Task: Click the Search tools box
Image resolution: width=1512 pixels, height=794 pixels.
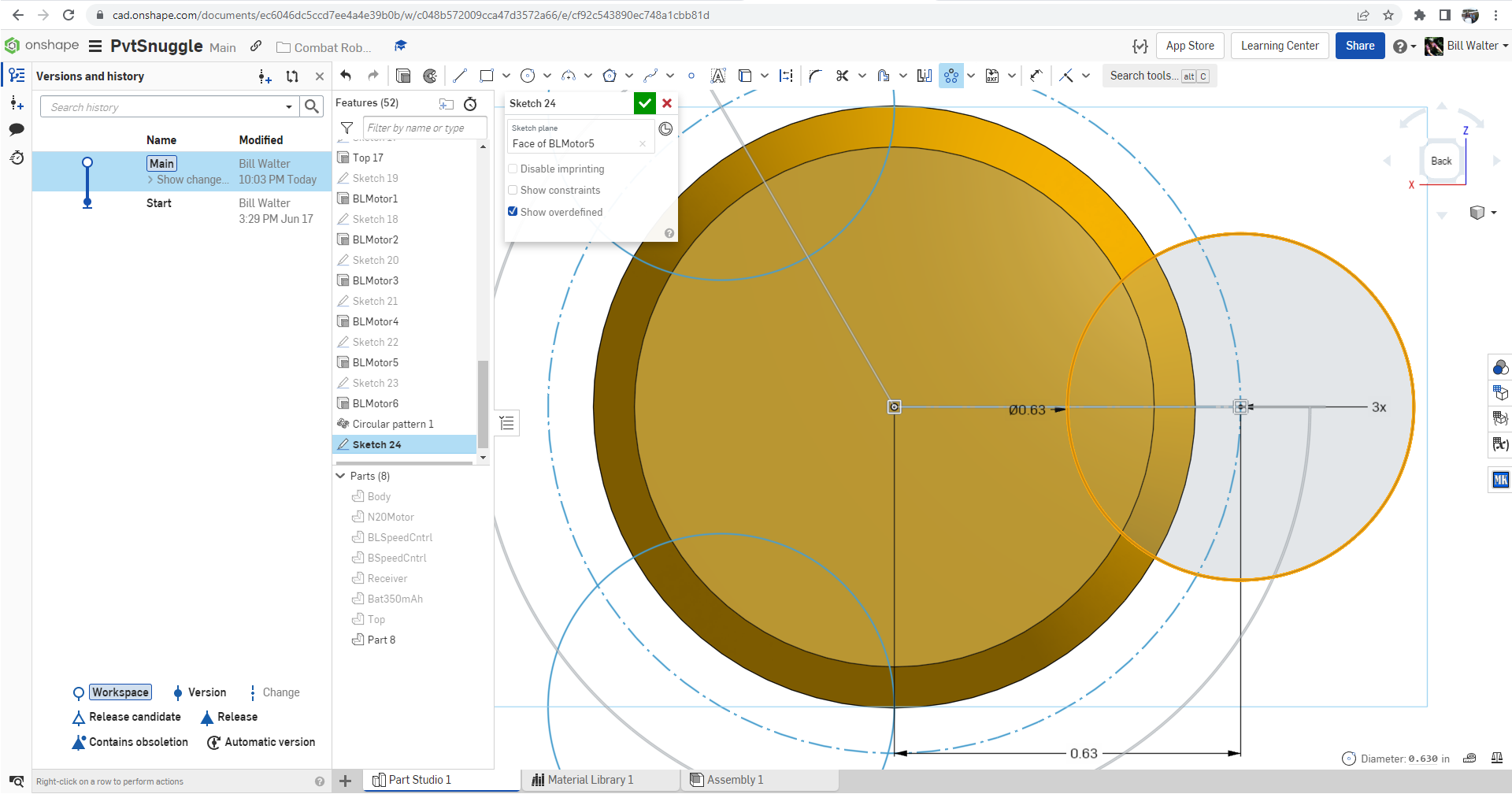Action: coord(1159,76)
